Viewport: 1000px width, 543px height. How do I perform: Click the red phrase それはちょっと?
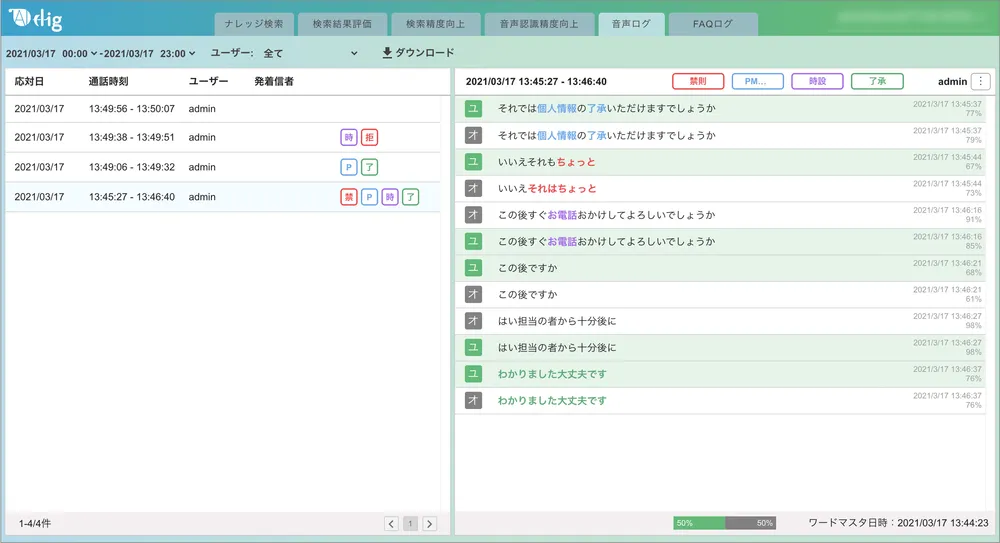click(562, 189)
